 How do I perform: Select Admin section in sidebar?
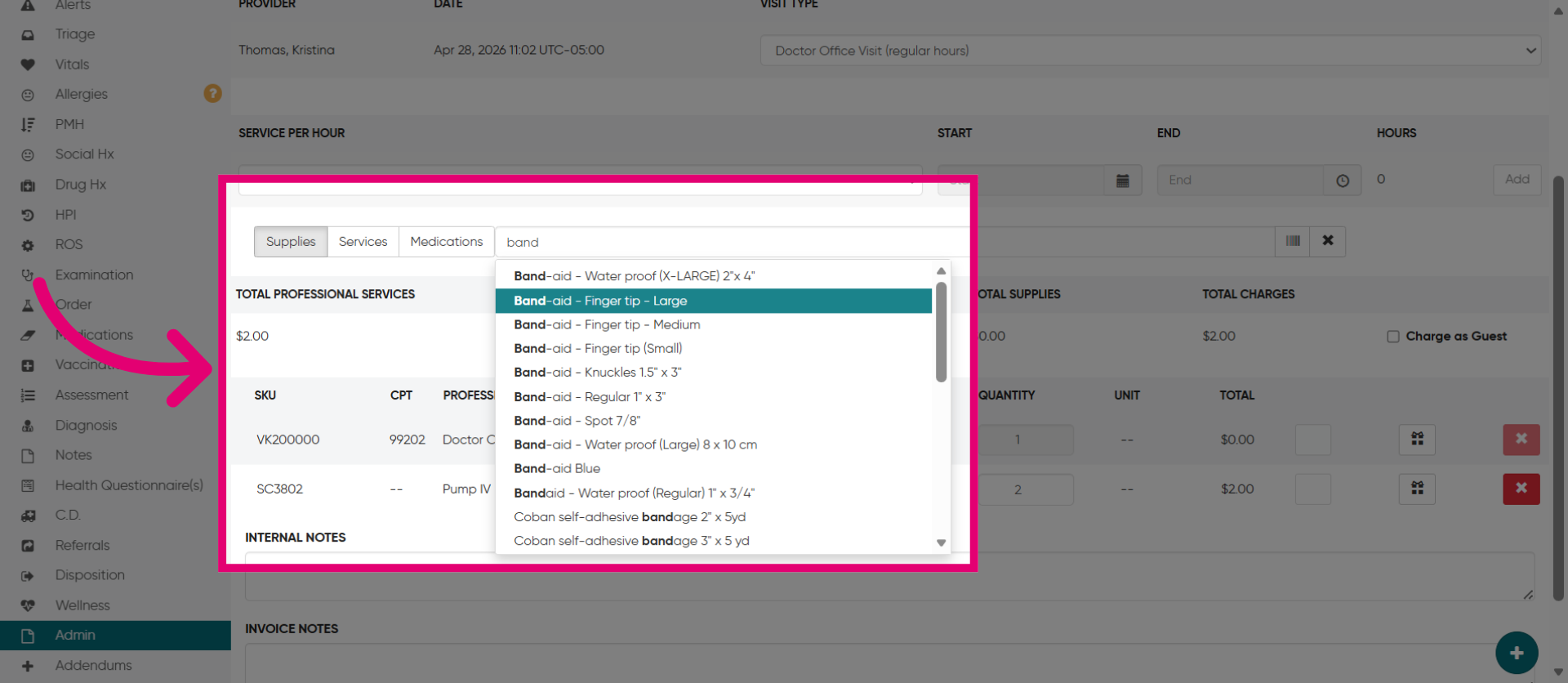tap(115, 636)
